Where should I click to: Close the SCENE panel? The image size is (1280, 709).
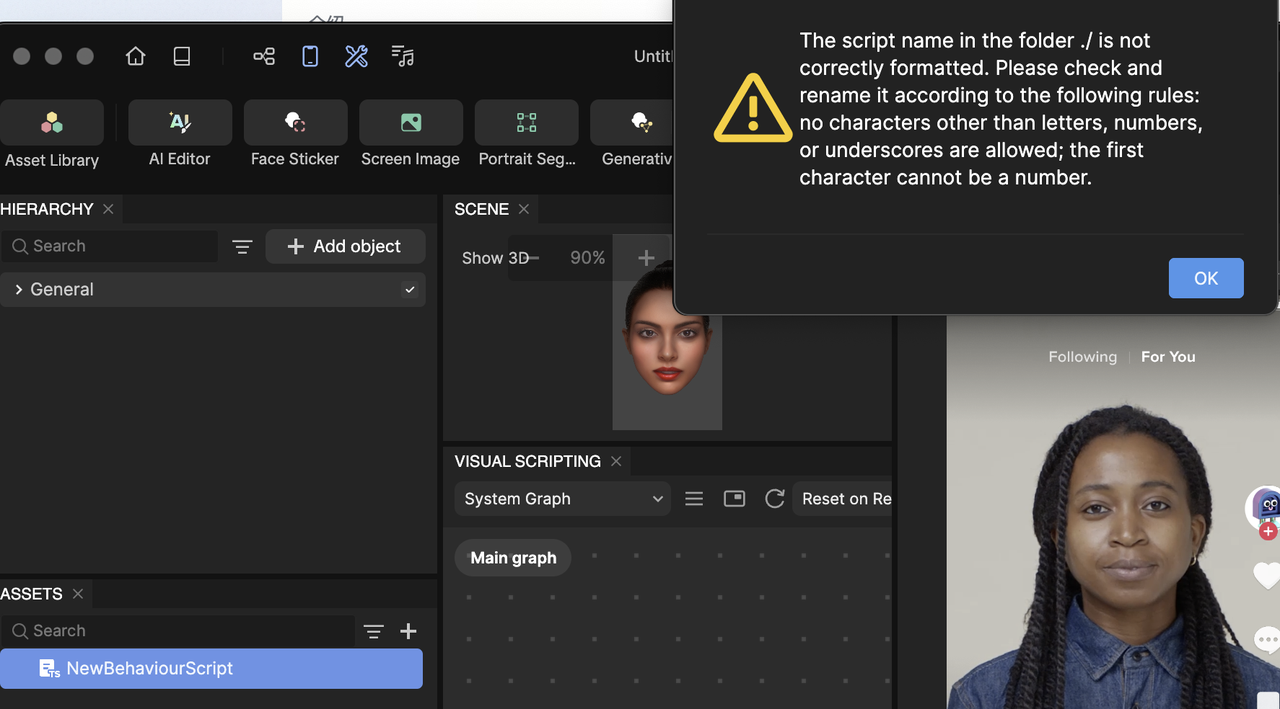[x=523, y=209]
